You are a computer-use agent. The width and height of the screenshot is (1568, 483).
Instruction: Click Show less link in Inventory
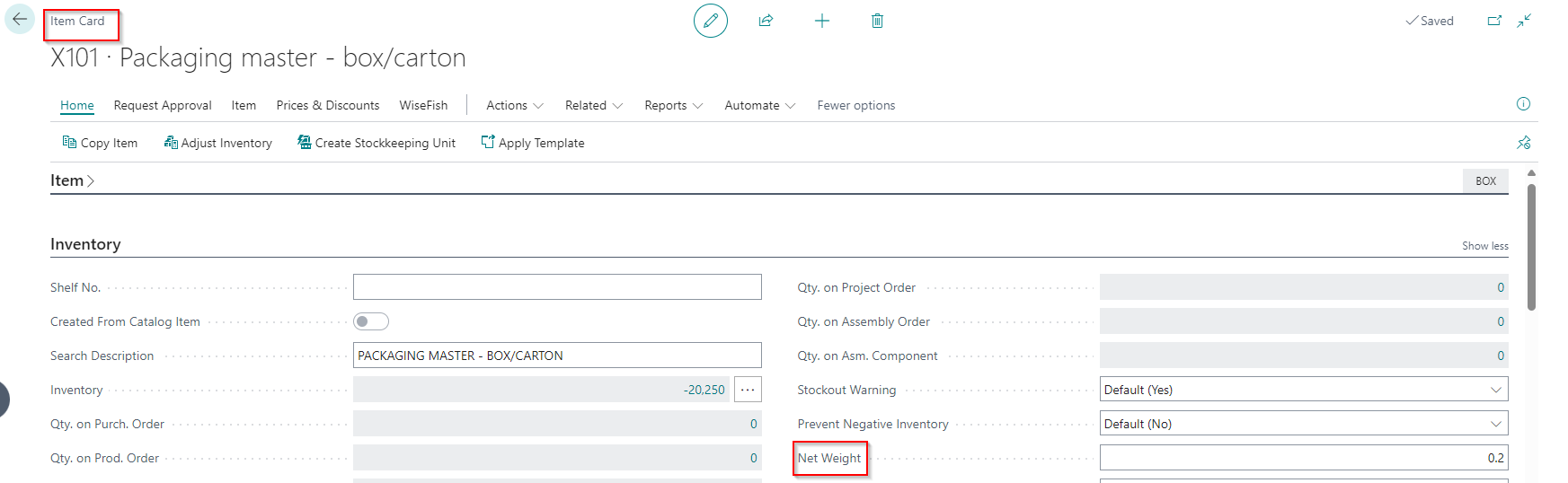(x=1484, y=246)
